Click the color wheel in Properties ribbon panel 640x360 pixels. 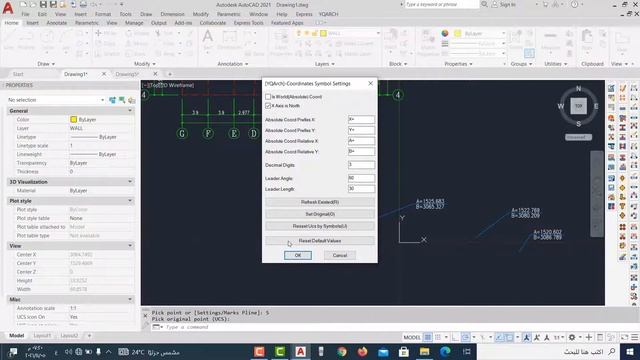coord(445,33)
